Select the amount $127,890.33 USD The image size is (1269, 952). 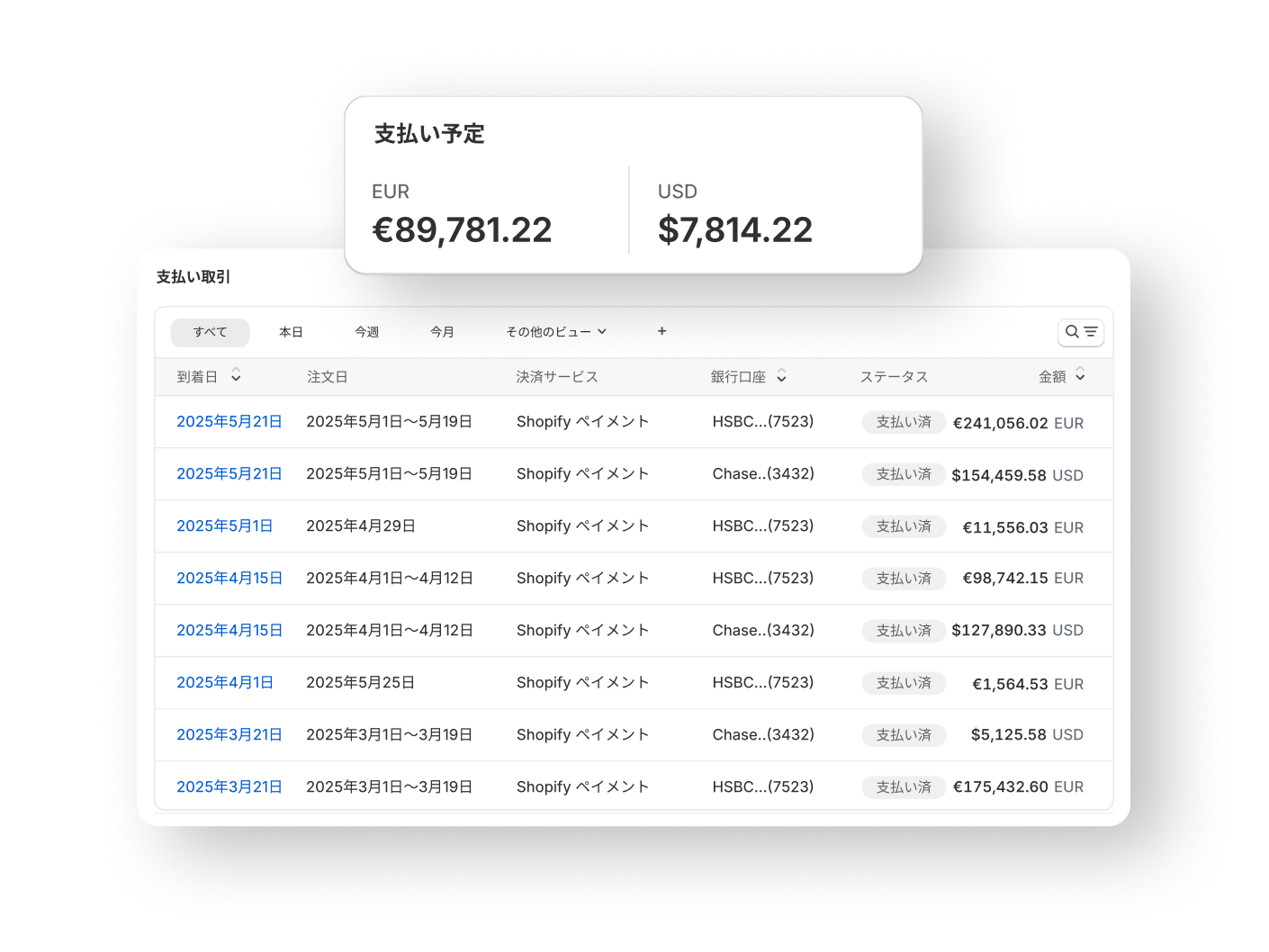1018,631
